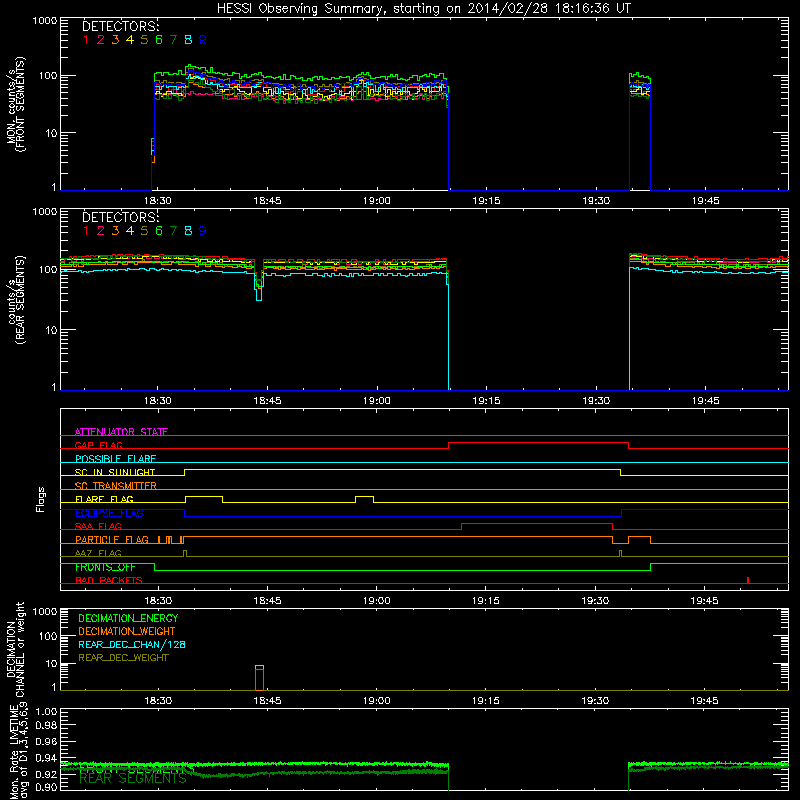The height and width of the screenshot is (800, 800).
Task: Click the 19:00 tick under the Flags panel
Action: point(377,601)
